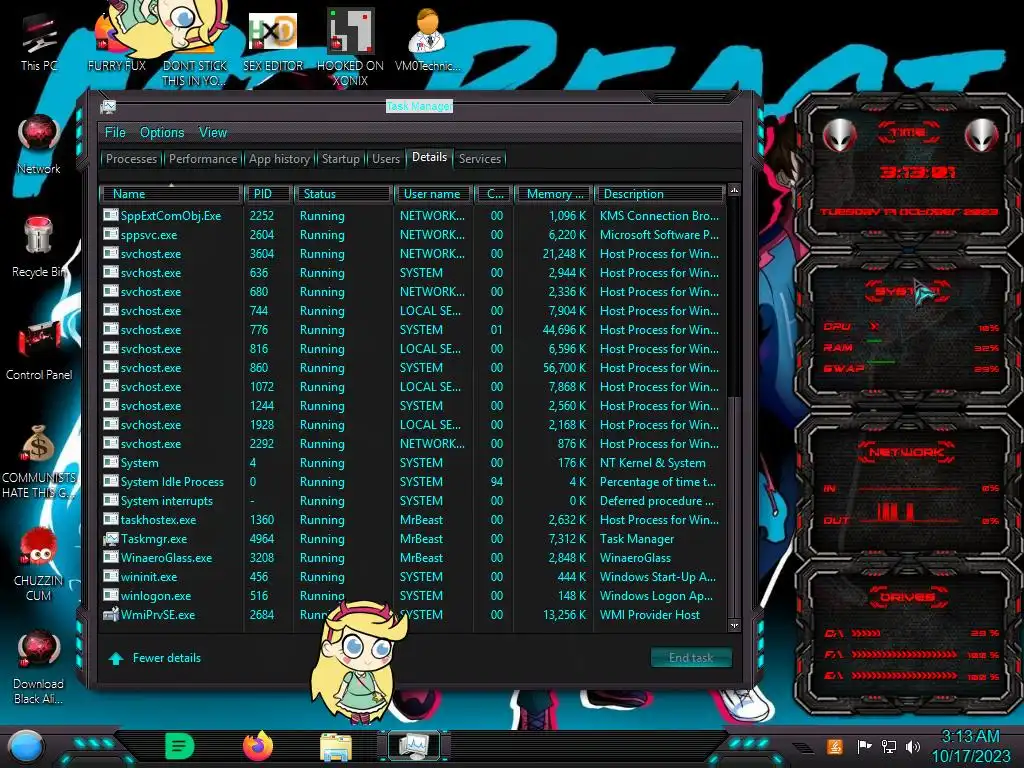The image size is (1024, 768).
Task: Open the HOOKED ON XONIX shortcut
Action: (x=350, y=46)
